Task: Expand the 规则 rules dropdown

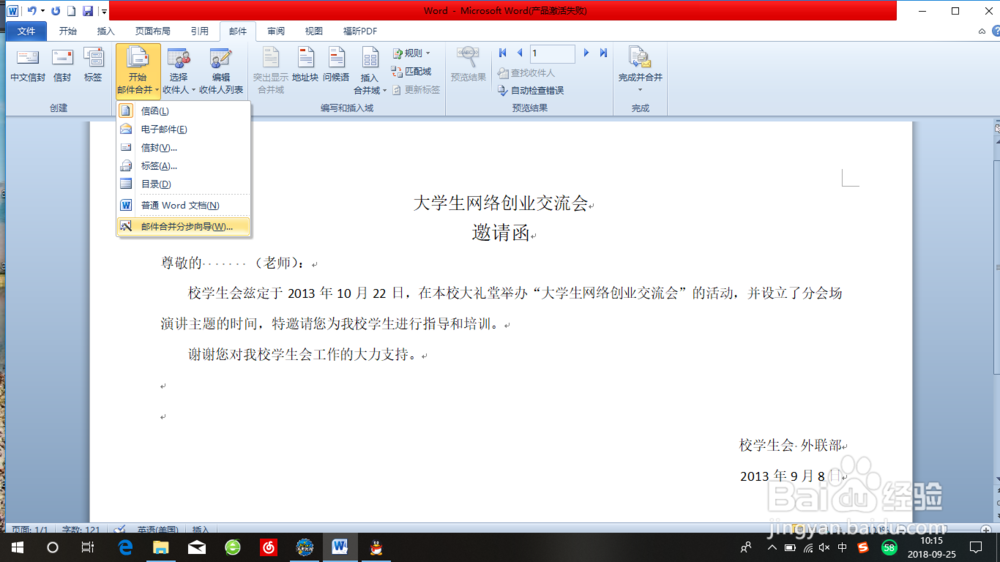Action: tap(411, 53)
